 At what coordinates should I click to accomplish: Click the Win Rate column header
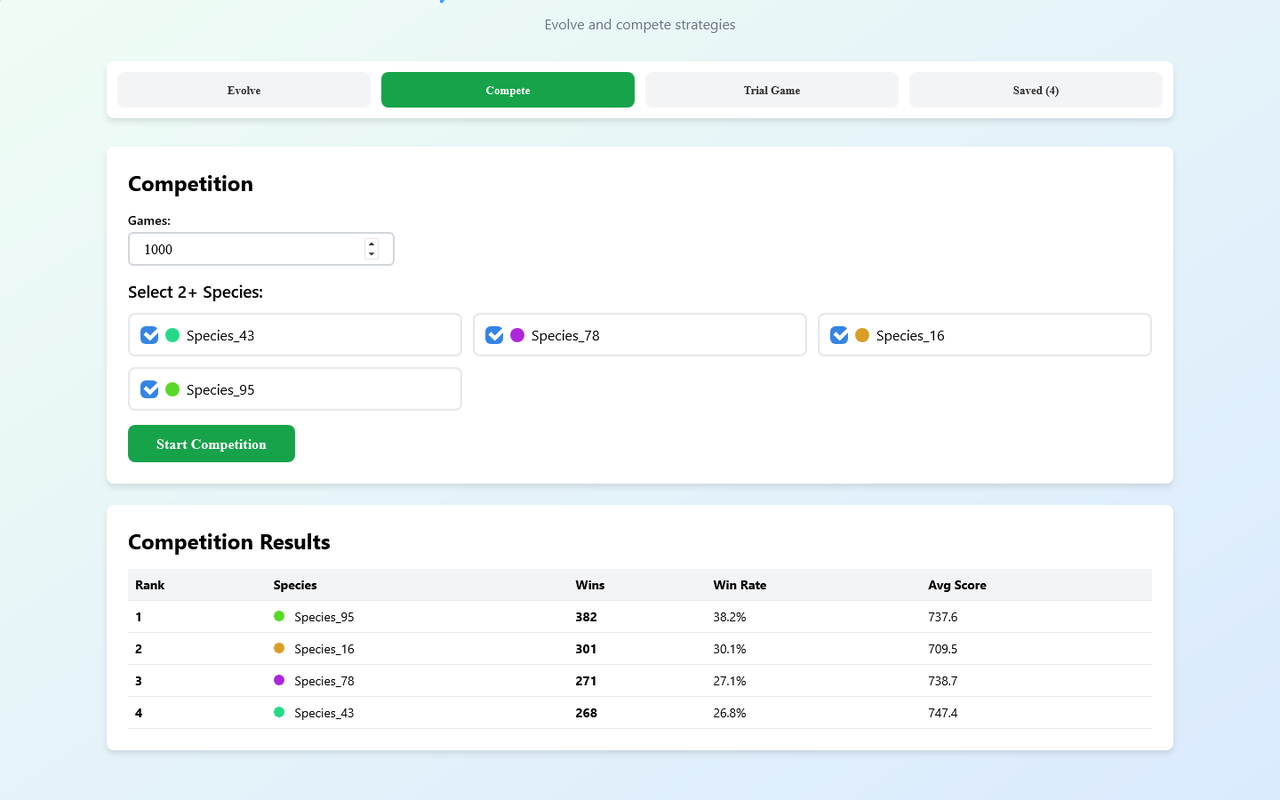tap(740, 585)
